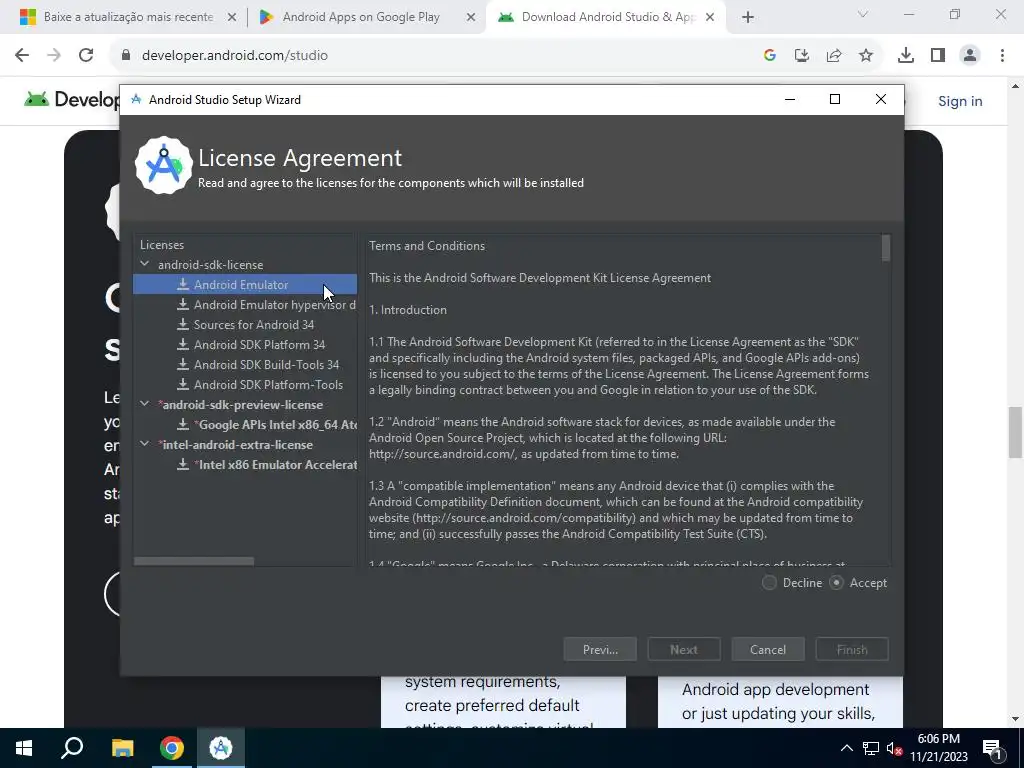Open Chrome three-dot menu
1024x768 pixels.
tap(1002, 56)
